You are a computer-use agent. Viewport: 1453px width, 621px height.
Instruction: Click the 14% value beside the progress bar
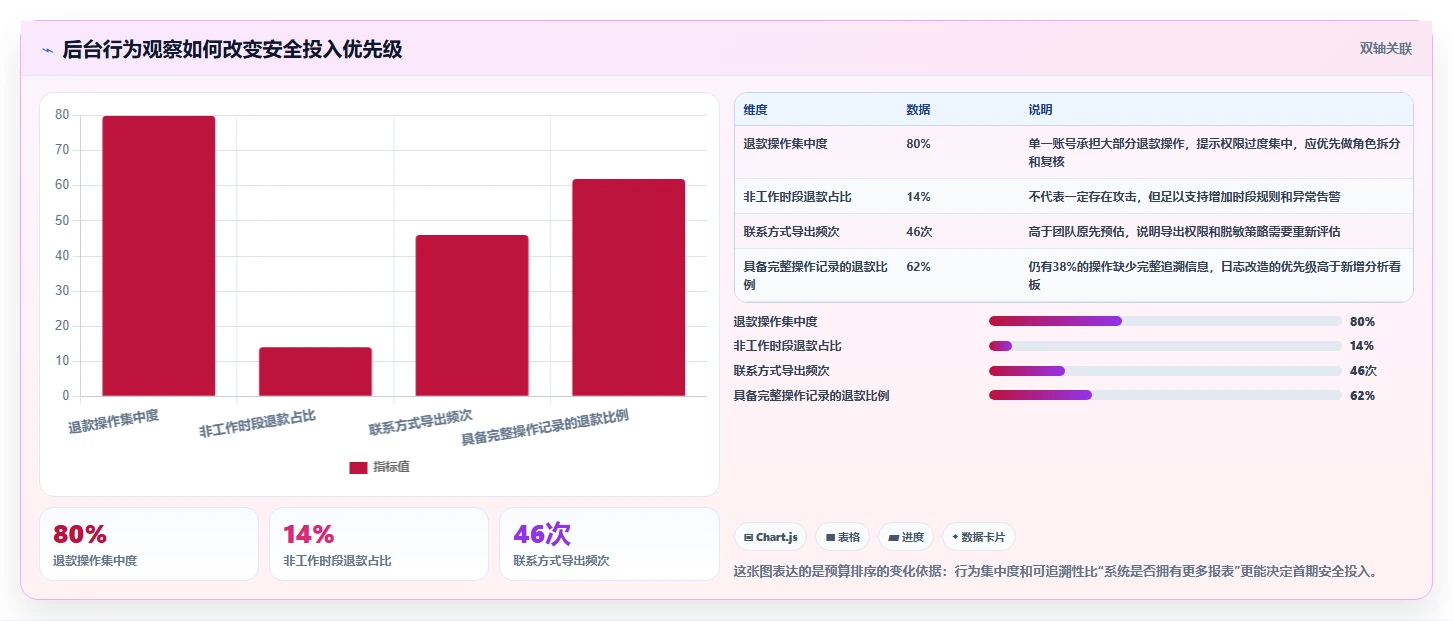pyautogui.click(x=1362, y=346)
